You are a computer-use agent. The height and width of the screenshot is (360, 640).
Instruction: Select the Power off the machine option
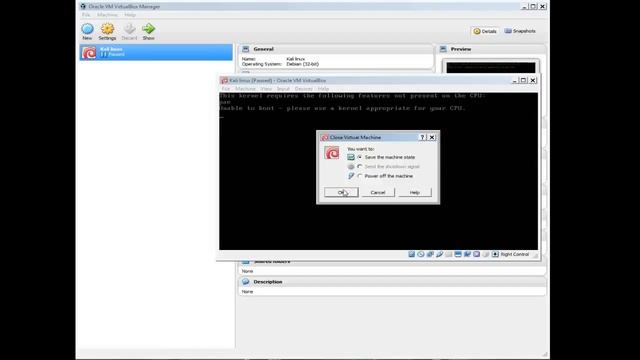(385, 176)
